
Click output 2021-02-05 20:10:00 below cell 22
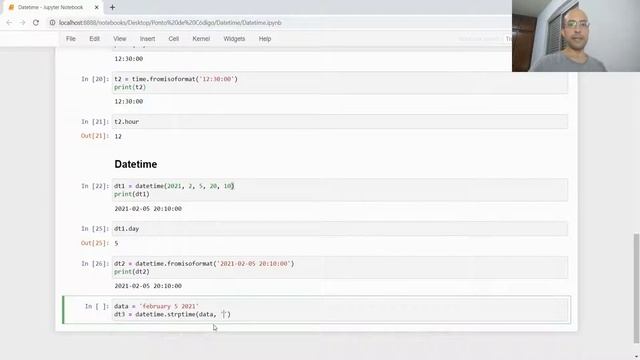148,209
